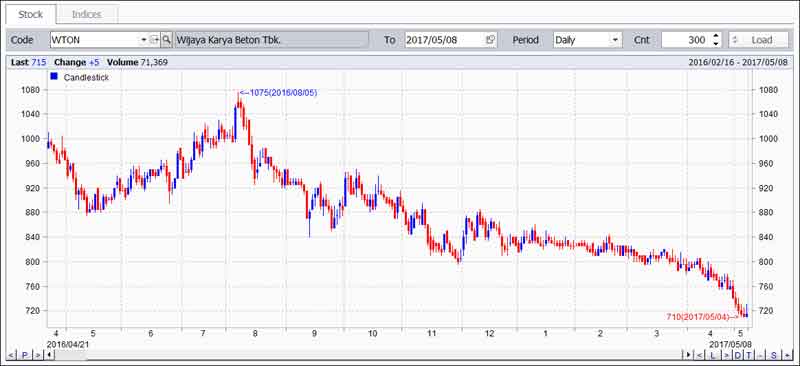Click the 'T' button in the bottom right bar
This screenshot has width=800, height=366.
tap(749, 355)
